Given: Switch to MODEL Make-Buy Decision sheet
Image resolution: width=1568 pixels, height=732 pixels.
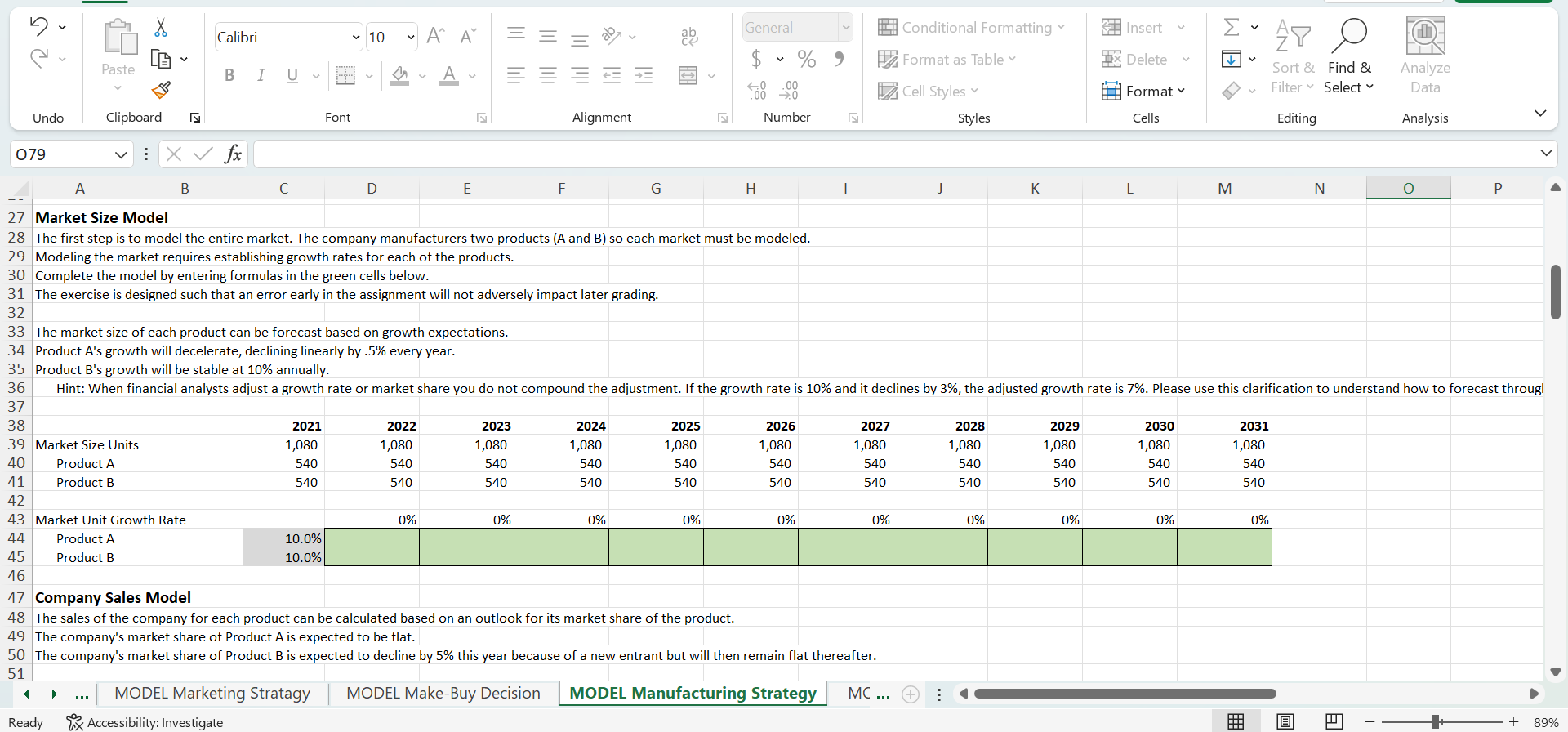Looking at the screenshot, I should point(443,693).
